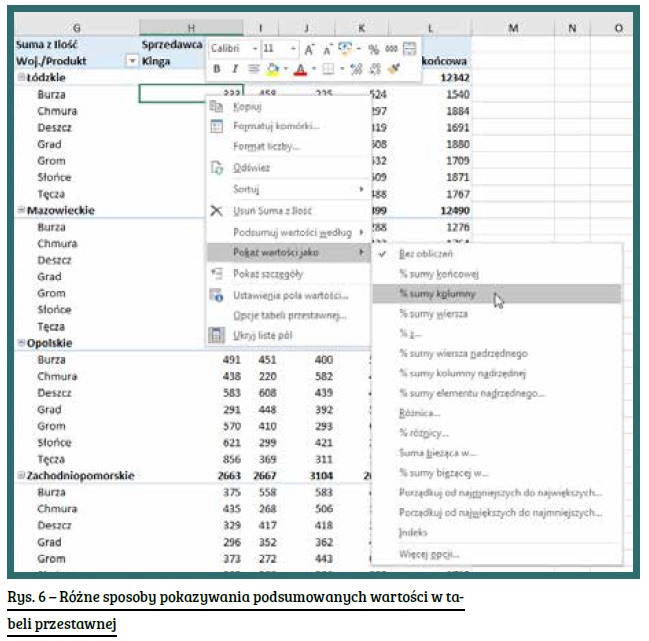Toggle bold in the mini toolbar
This screenshot has height=641, width=649.
tap(216, 69)
